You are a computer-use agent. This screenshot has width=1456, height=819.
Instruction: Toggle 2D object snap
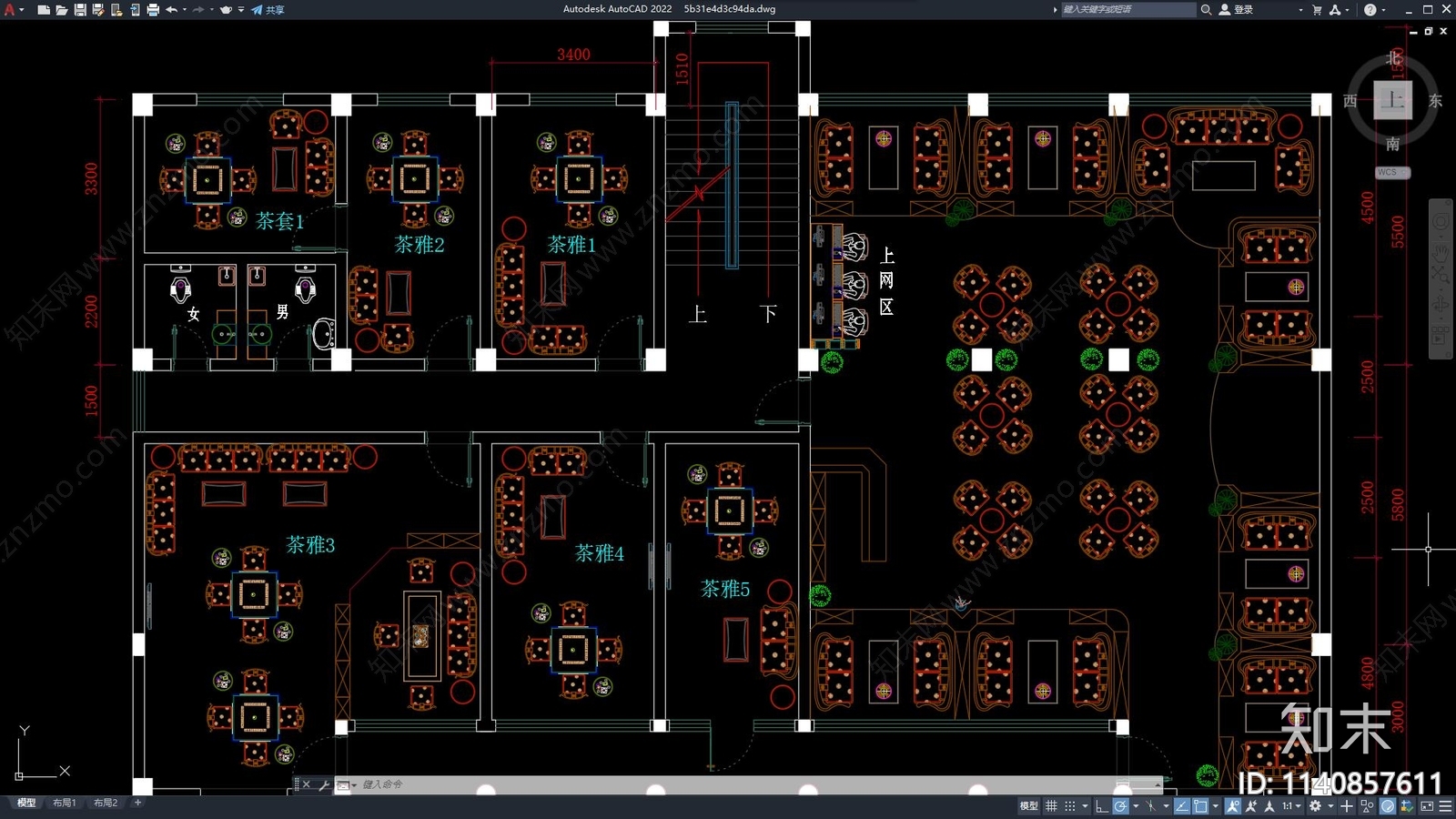(1200, 806)
